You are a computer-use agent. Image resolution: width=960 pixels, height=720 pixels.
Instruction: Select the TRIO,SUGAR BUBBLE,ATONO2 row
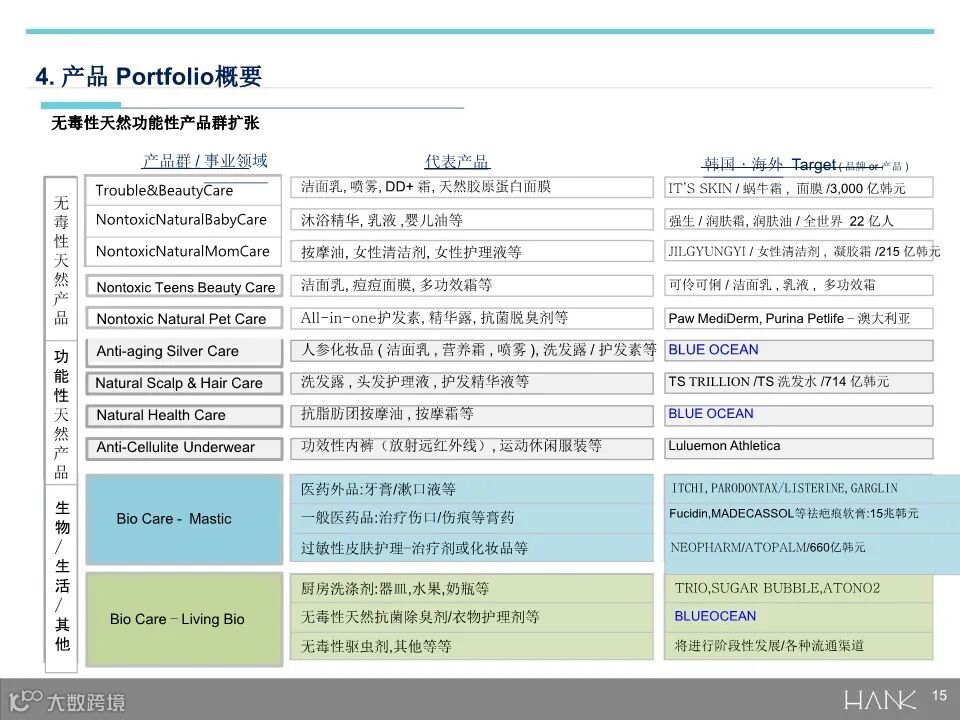[798, 588]
